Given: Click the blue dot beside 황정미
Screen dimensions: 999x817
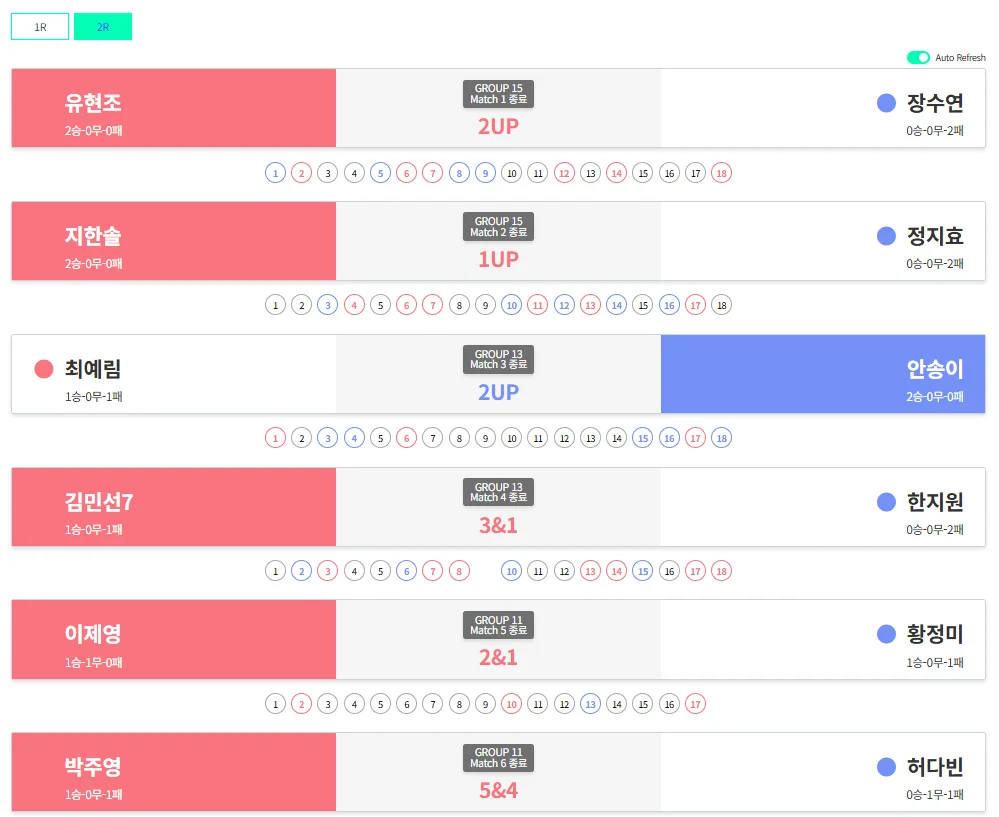Looking at the screenshot, I should point(885,634).
